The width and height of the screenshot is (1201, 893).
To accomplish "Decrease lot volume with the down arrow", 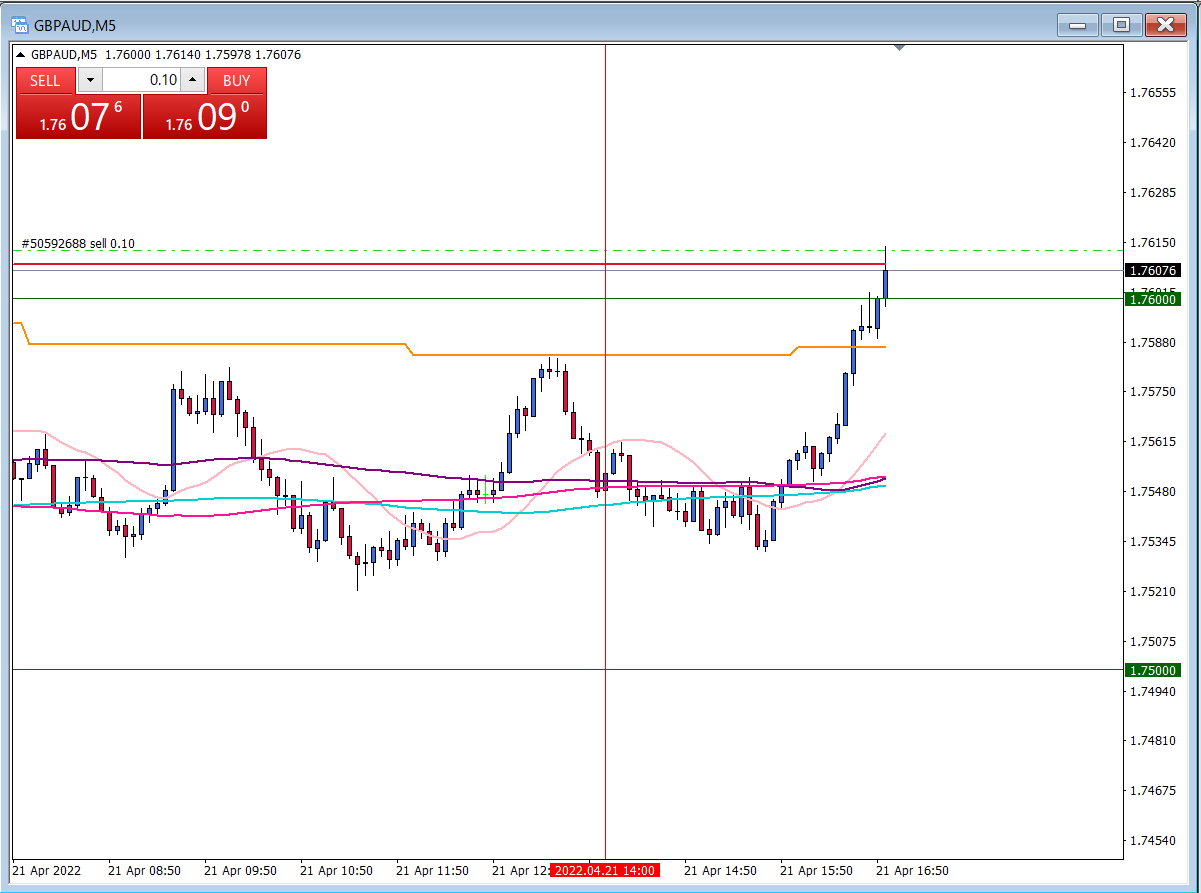I will point(90,81).
